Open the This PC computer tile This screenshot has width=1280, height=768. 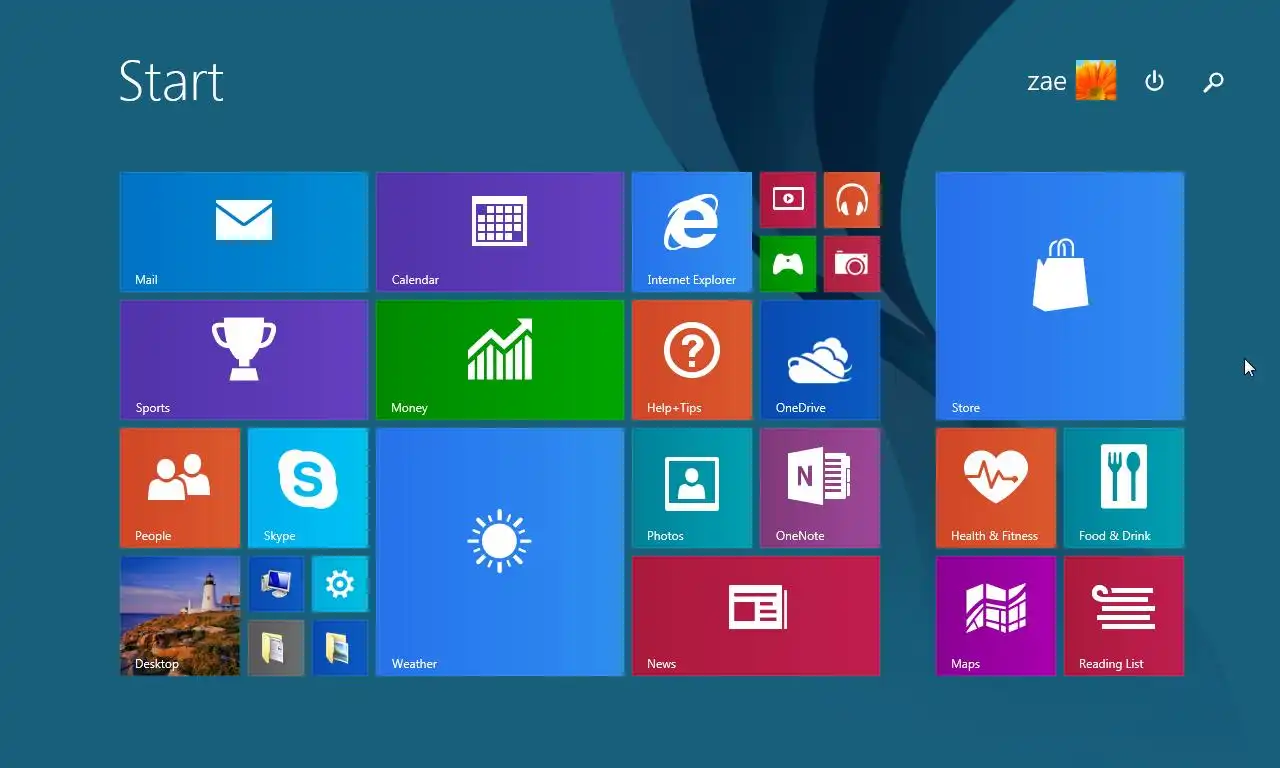276,584
